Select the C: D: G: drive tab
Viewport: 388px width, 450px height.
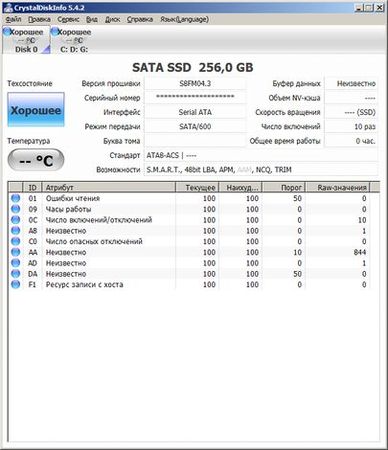tap(74, 40)
